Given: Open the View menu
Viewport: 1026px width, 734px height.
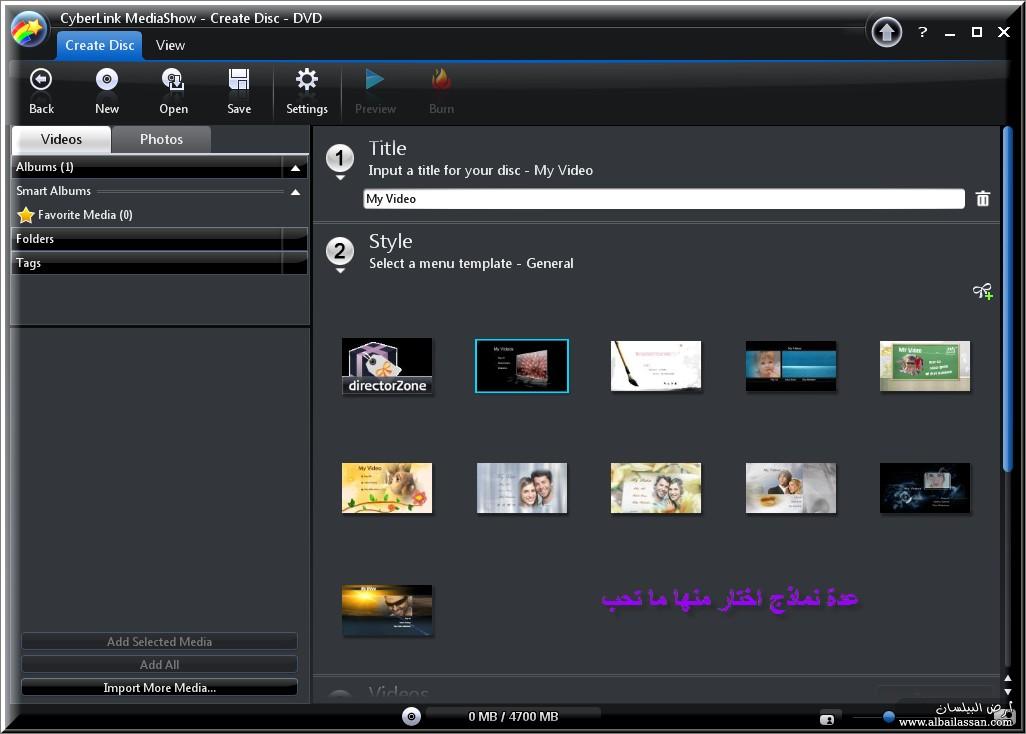Looking at the screenshot, I should (170, 45).
